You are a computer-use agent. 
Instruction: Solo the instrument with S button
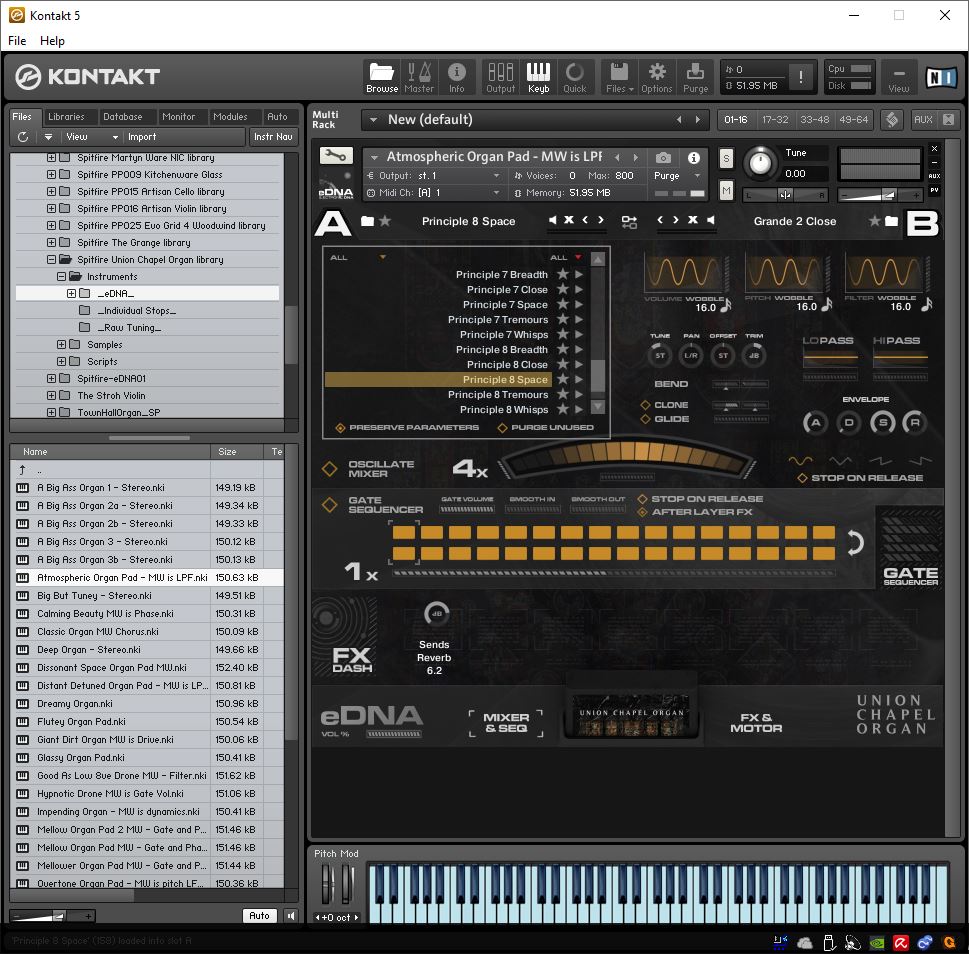pos(726,159)
